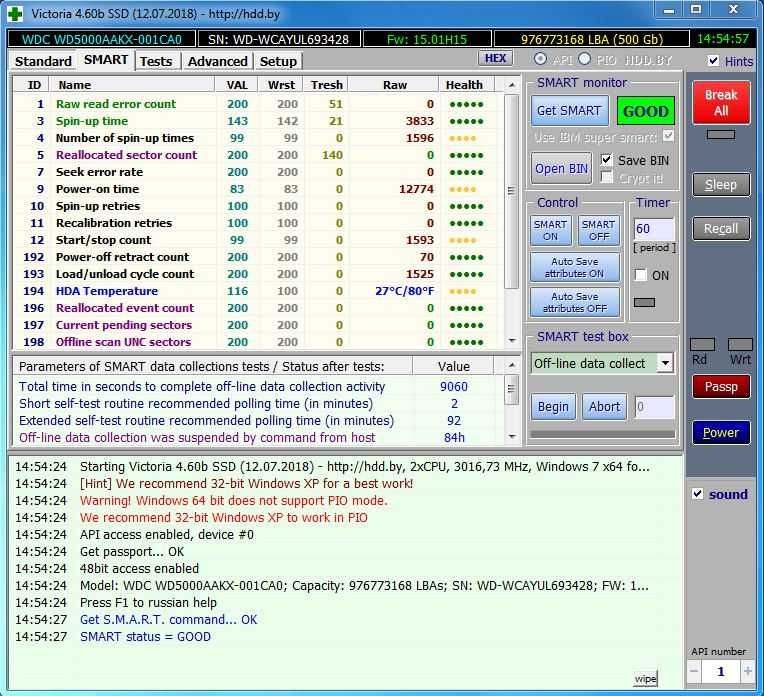Click SMART table scroll down arrow
Image resolution: width=764 pixels, height=696 pixels.
click(512, 341)
